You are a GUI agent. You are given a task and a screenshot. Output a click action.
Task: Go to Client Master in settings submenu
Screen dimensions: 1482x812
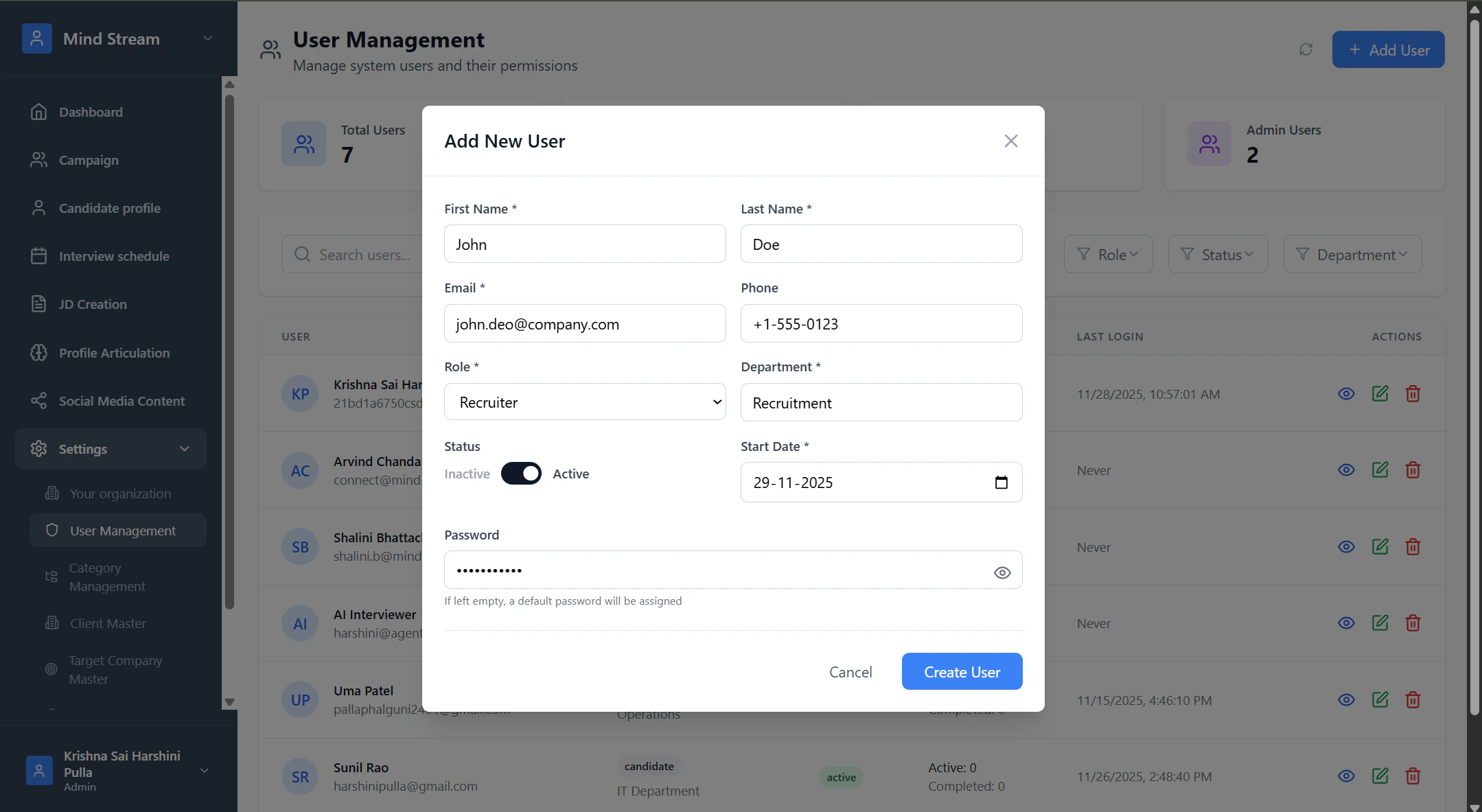(x=108, y=623)
